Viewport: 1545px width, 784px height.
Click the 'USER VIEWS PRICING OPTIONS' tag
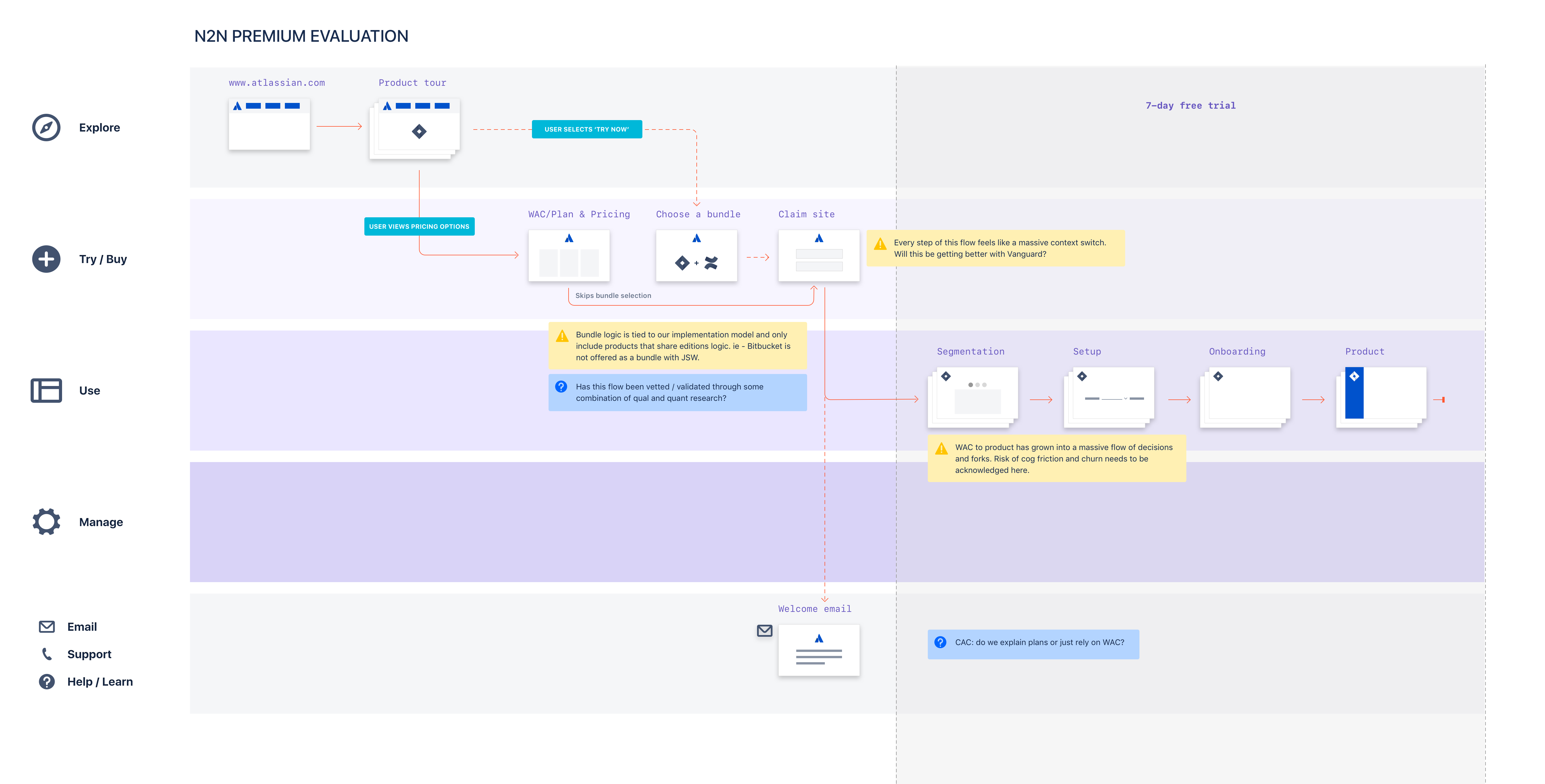(x=419, y=226)
